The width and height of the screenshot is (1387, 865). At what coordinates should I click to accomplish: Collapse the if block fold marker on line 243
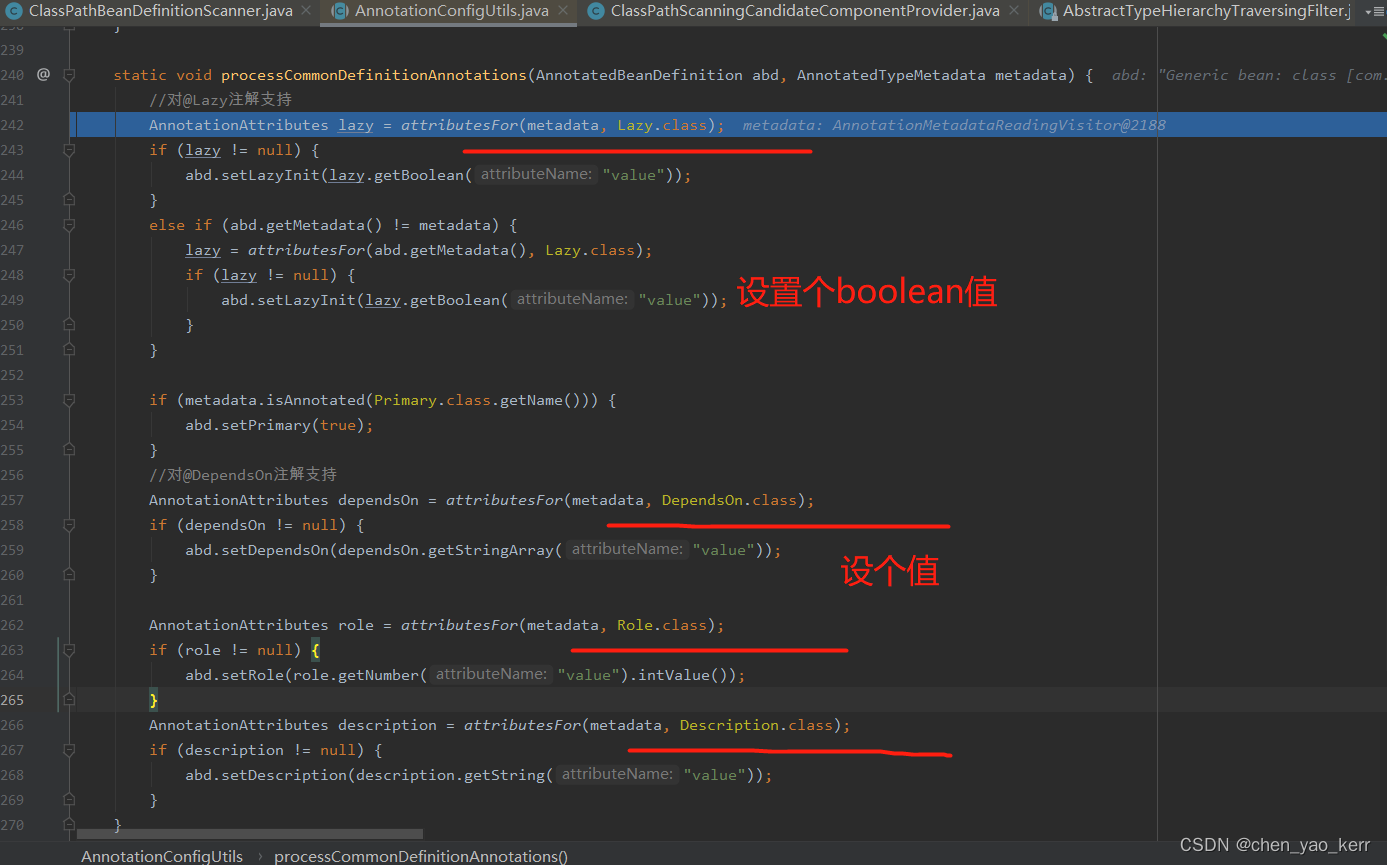pos(69,150)
